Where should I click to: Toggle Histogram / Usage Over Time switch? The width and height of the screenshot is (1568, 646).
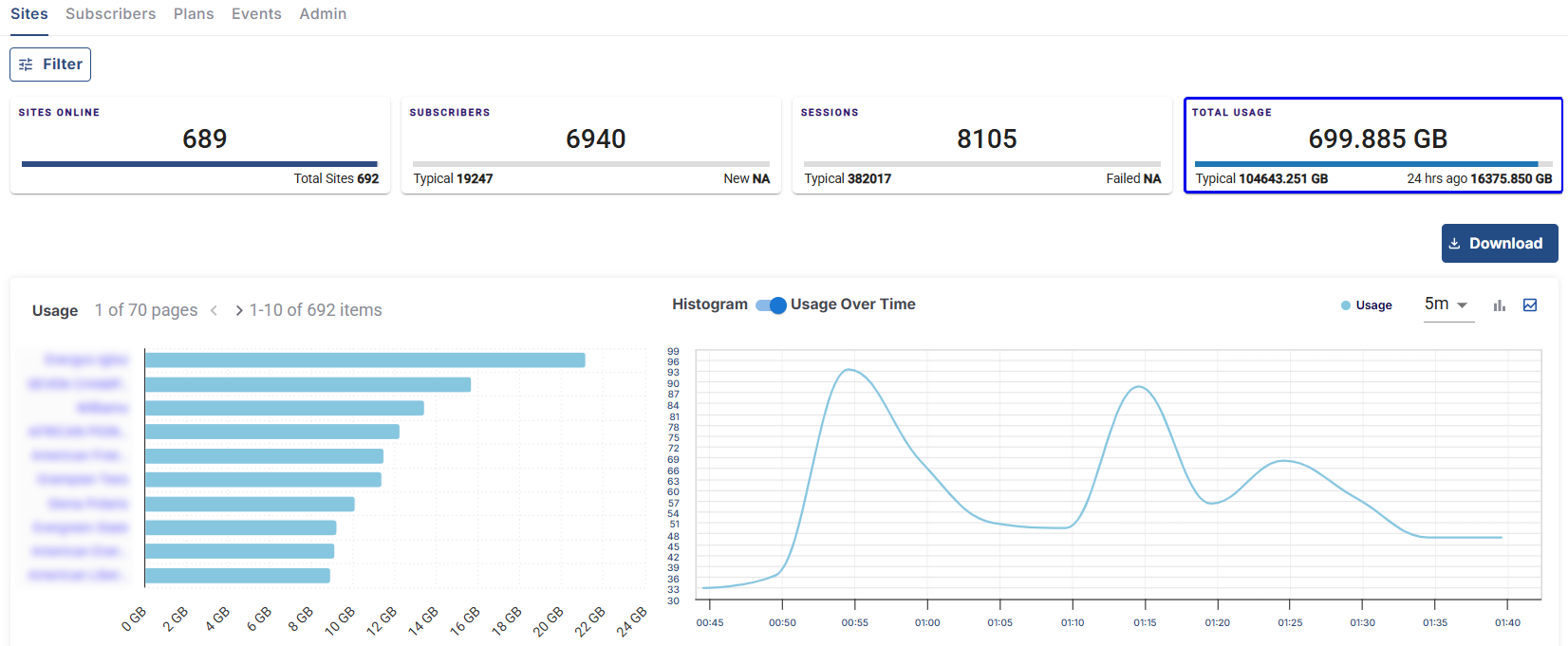pyautogui.click(x=771, y=305)
